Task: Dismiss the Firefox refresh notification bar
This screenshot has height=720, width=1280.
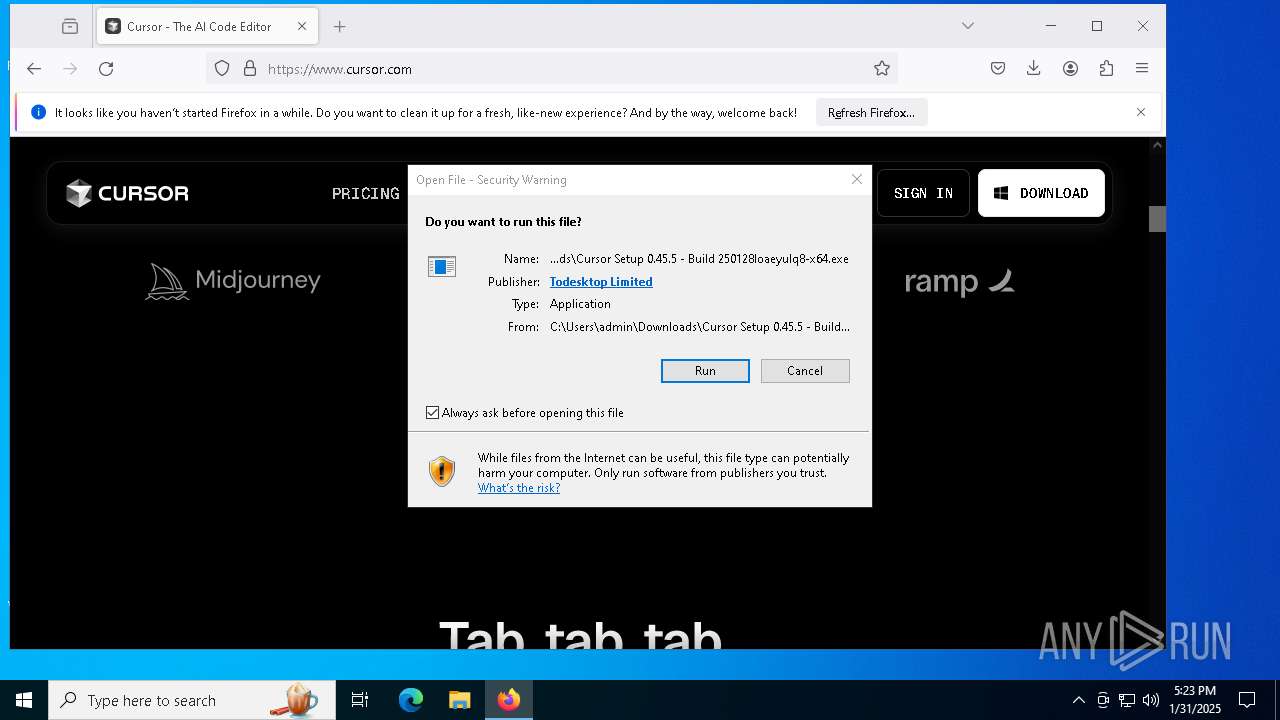Action: pos(1141,112)
